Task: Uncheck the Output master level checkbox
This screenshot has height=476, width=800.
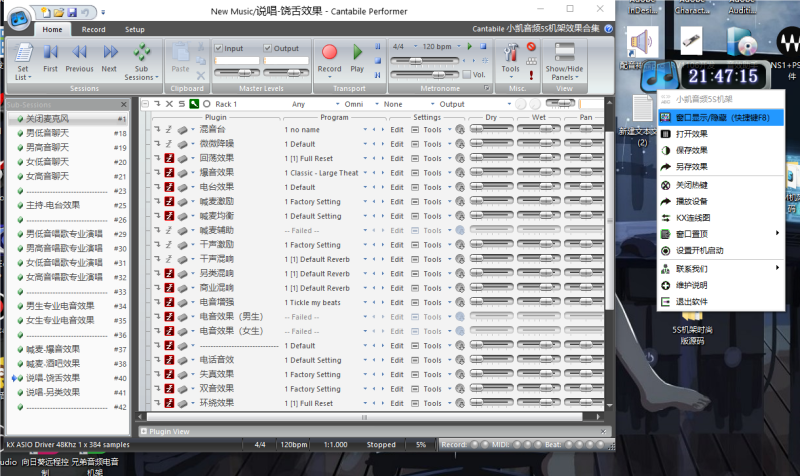Action: 267,48
